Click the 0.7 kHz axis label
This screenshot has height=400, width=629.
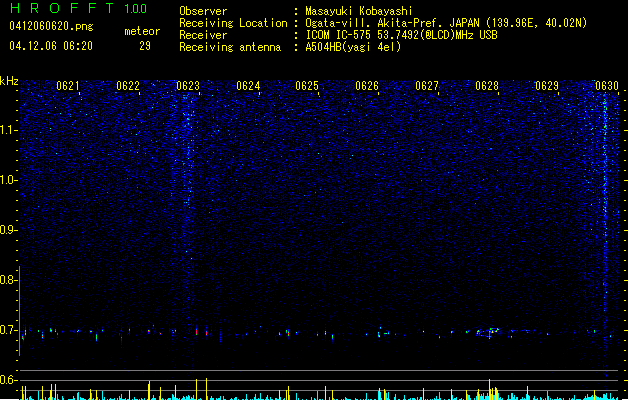(x=9, y=330)
